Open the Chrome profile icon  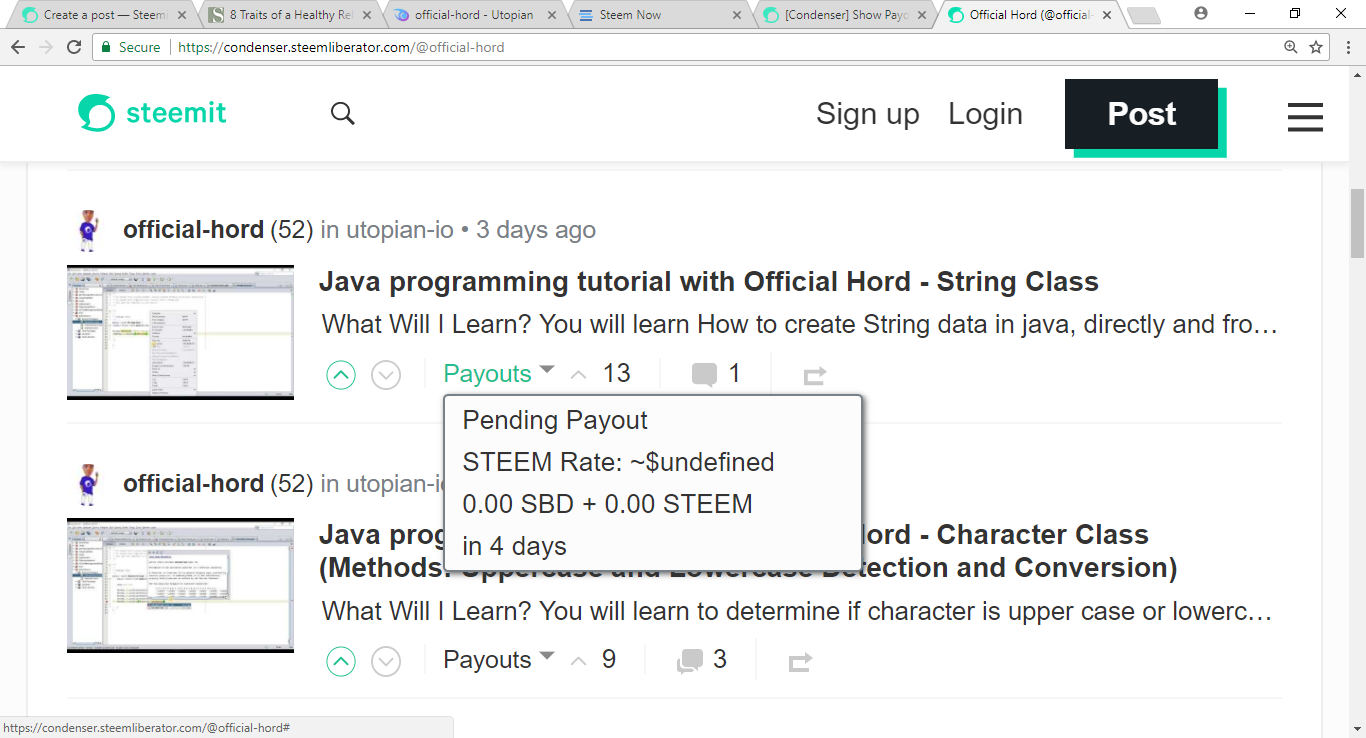pyautogui.click(x=1201, y=14)
